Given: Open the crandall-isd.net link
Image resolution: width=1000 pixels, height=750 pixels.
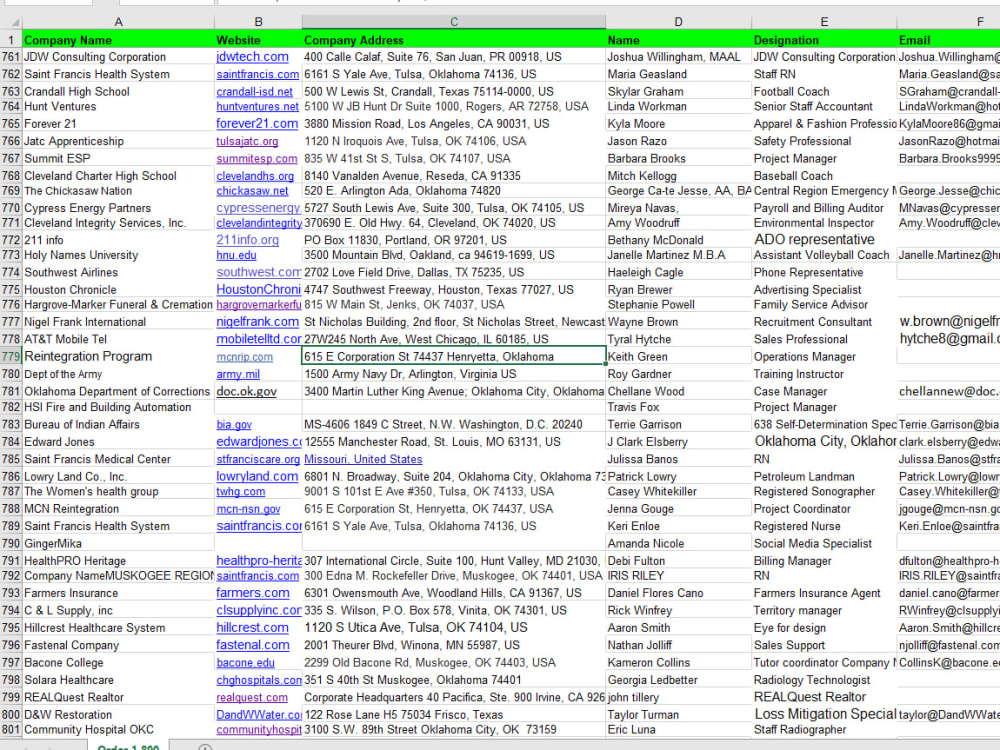Looking at the screenshot, I should [254, 92].
